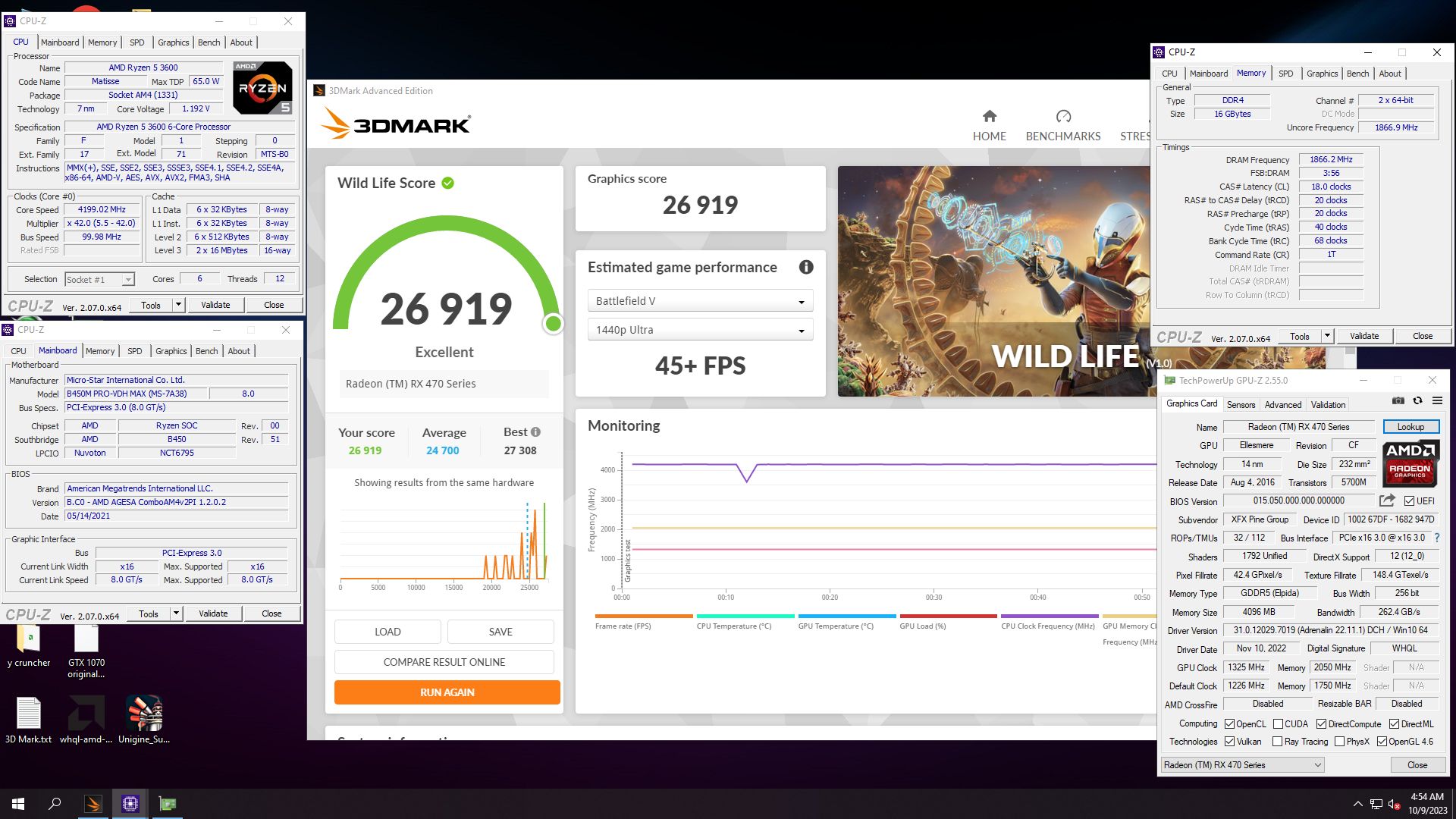Screen dimensions: 1456x819
Task: Toggle the Ray Tracing checkbox
Action: tap(1278, 742)
